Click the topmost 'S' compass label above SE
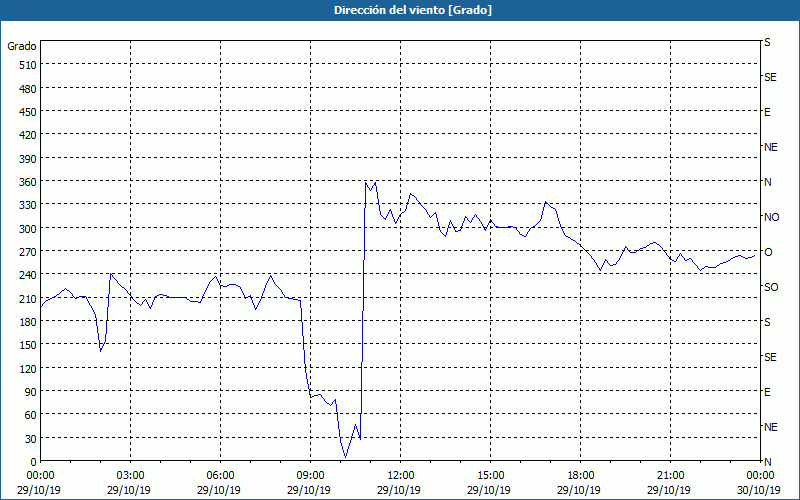This screenshot has width=800, height=500. [x=767, y=42]
